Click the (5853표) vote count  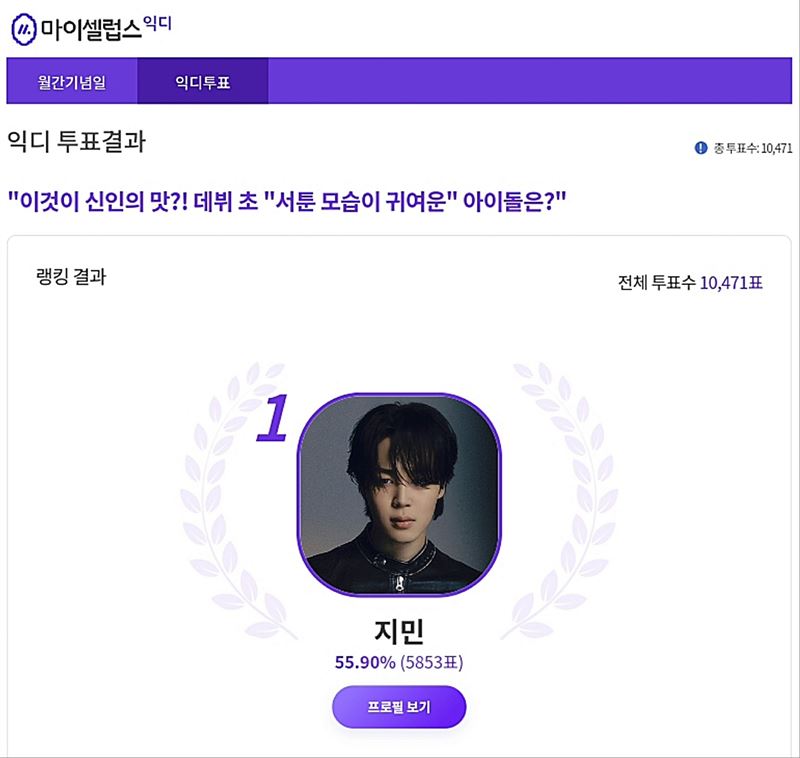(x=432, y=662)
